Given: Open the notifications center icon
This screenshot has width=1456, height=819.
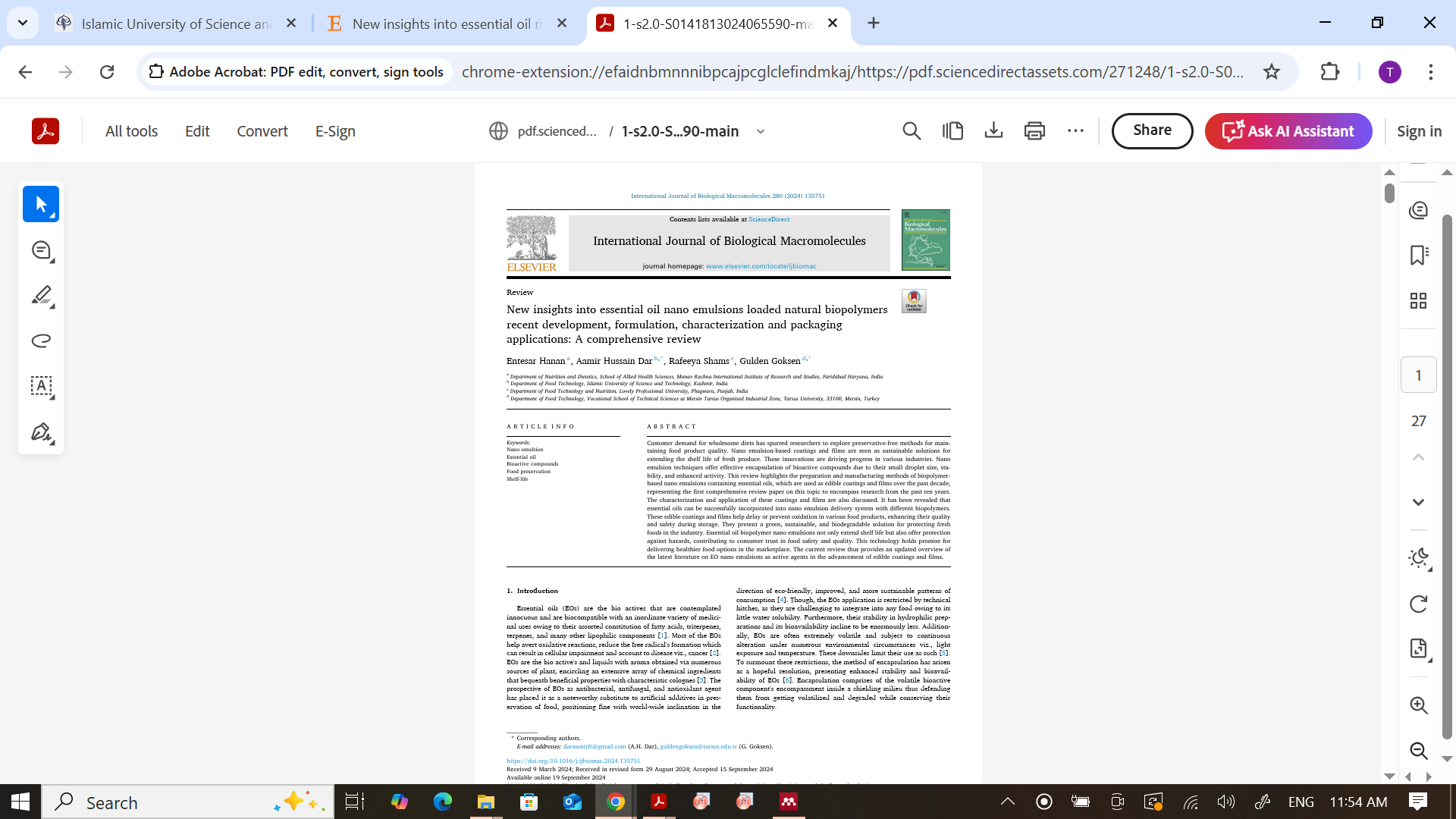Looking at the screenshot, I should [1417, 802].
